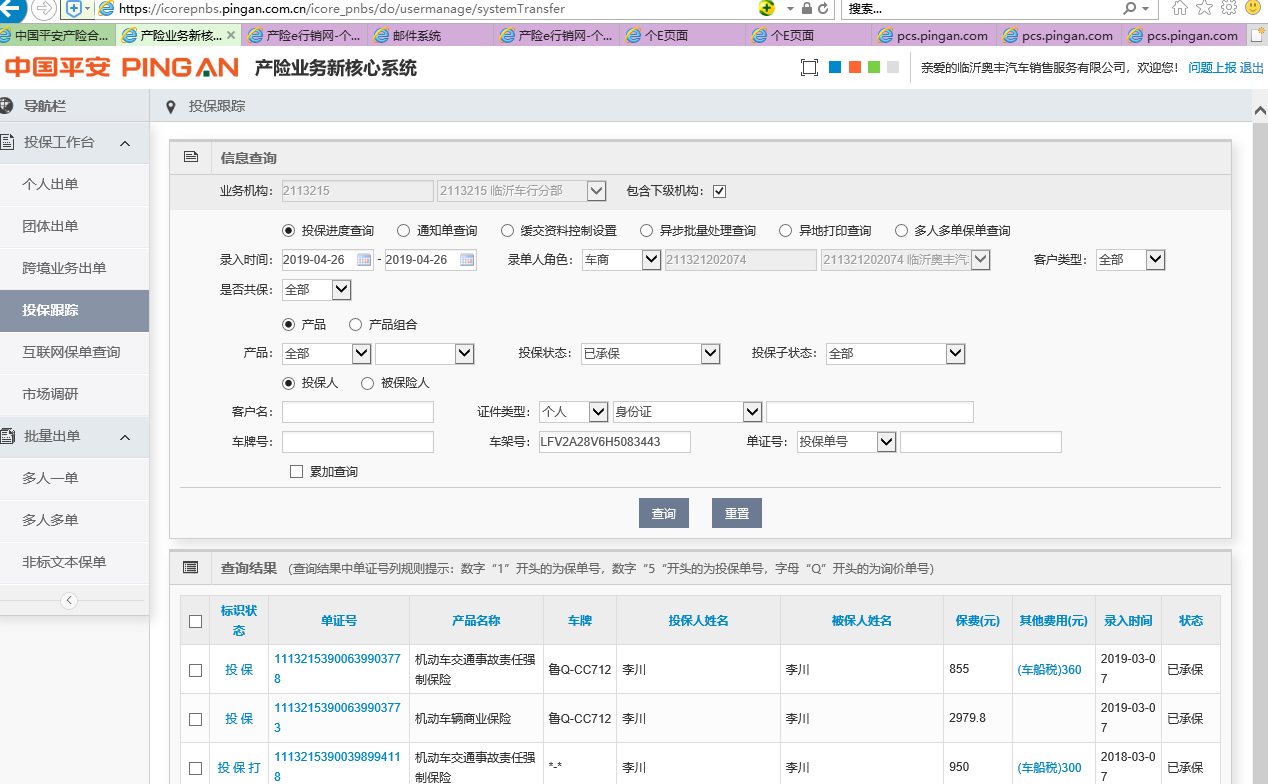Open browser settings gear icon
This screenshot has height=784, width=1268.
pyautogui.click(x=1228, y=8)
